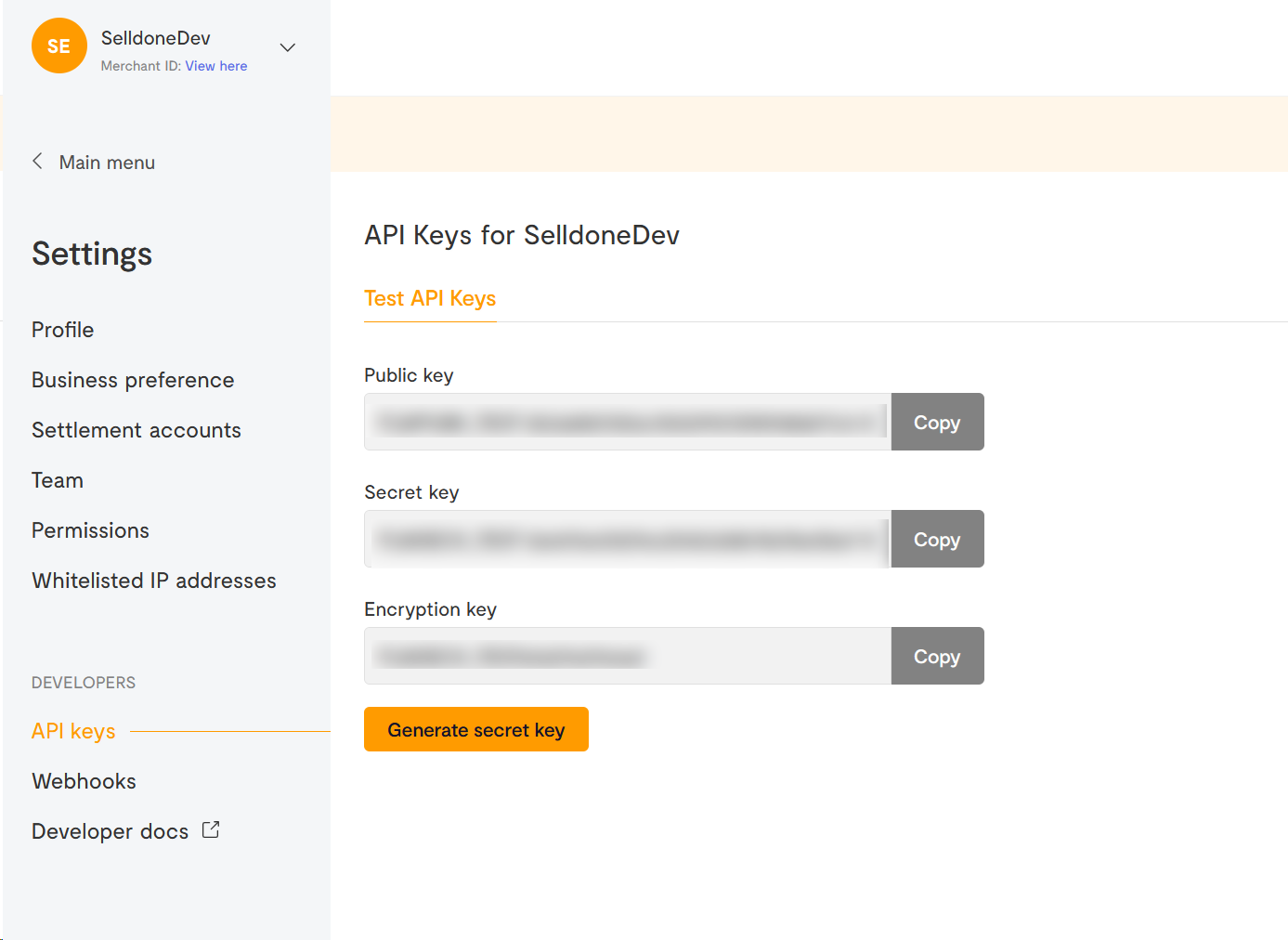1288x940 pixels.
Task: Click the Public key field
Action: (x=628, y=422)
